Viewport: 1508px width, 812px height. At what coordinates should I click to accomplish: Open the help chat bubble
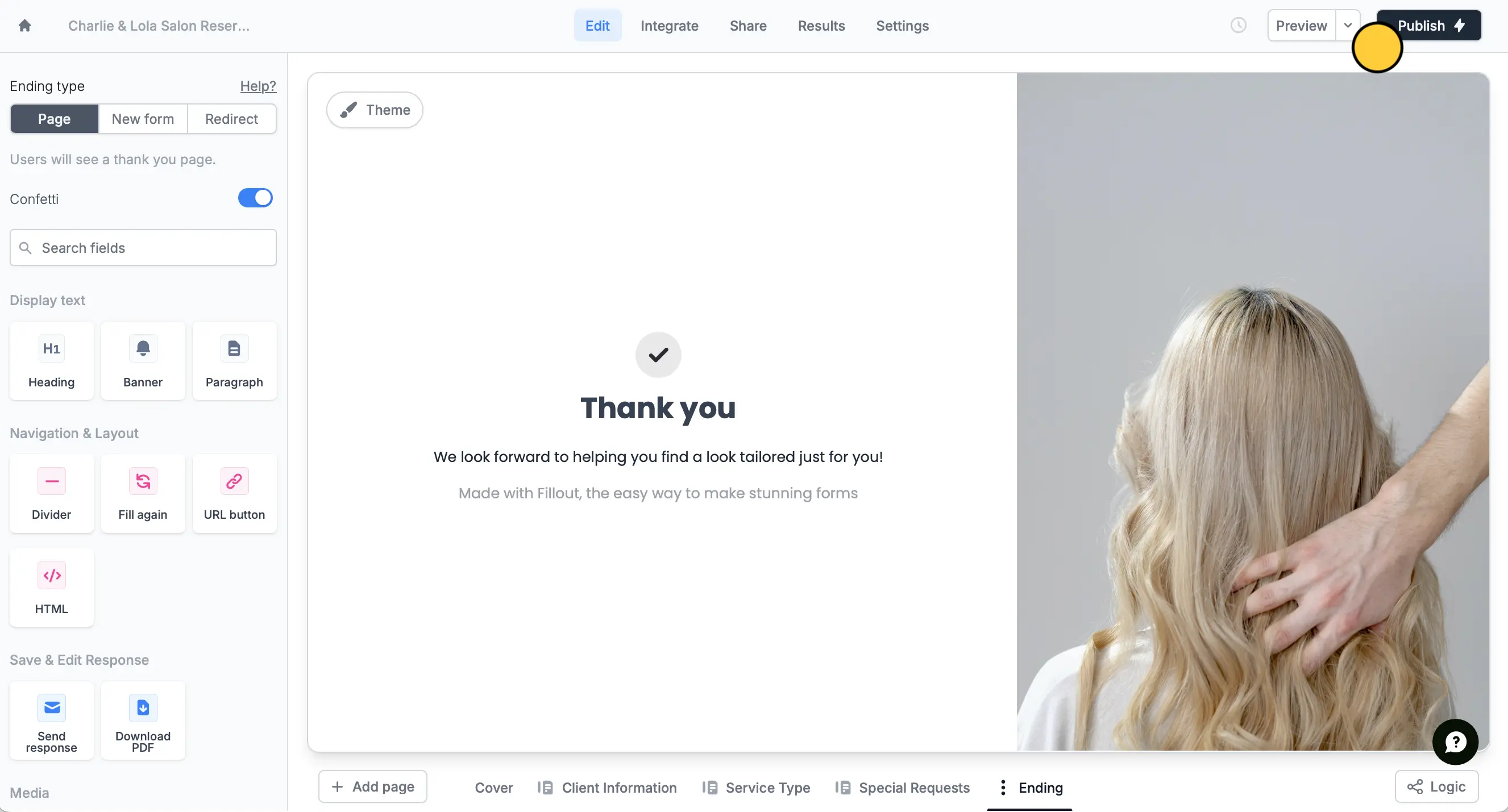tap(1455, 742)
